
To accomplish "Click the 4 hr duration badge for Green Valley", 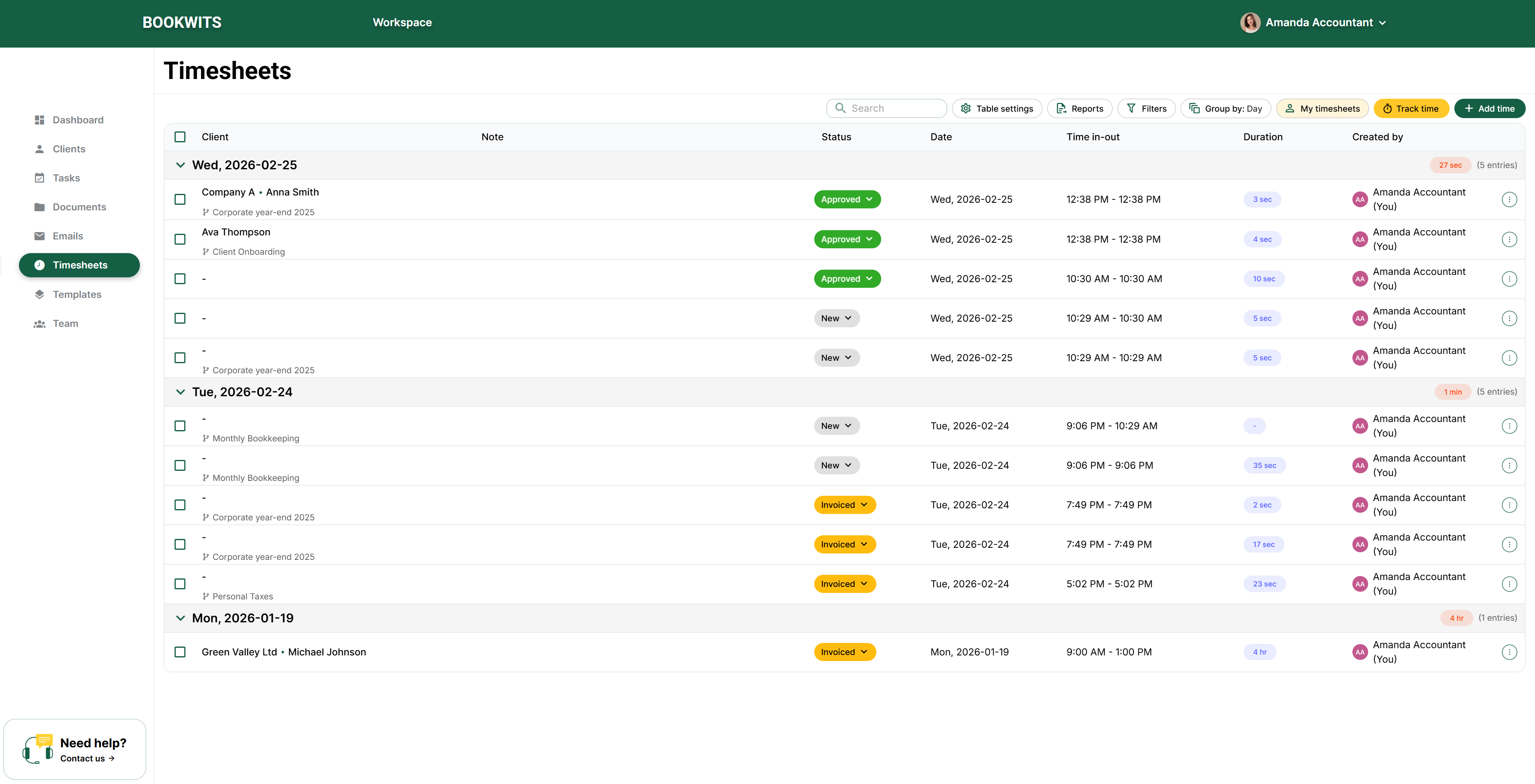I will [x=1259, y=652].
